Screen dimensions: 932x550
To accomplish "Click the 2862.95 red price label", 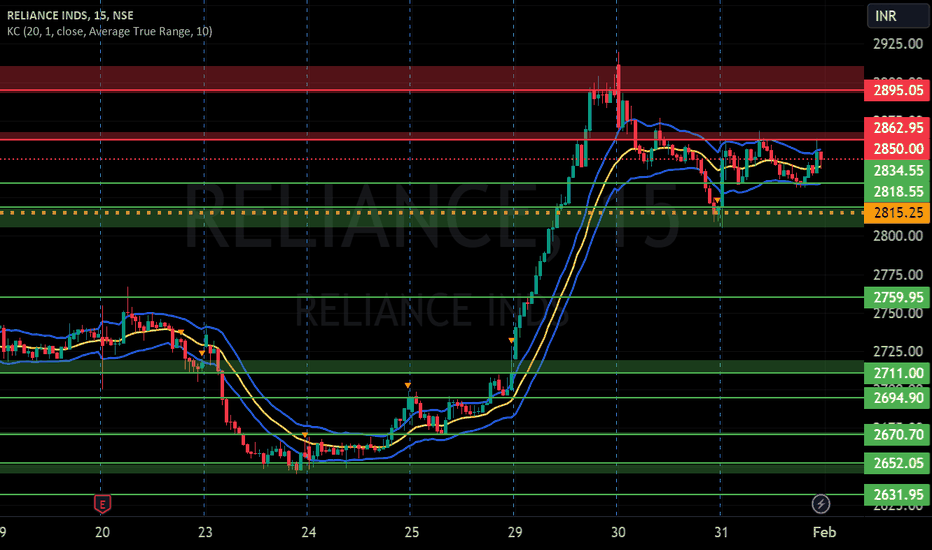I will click(x=898, y=127).
